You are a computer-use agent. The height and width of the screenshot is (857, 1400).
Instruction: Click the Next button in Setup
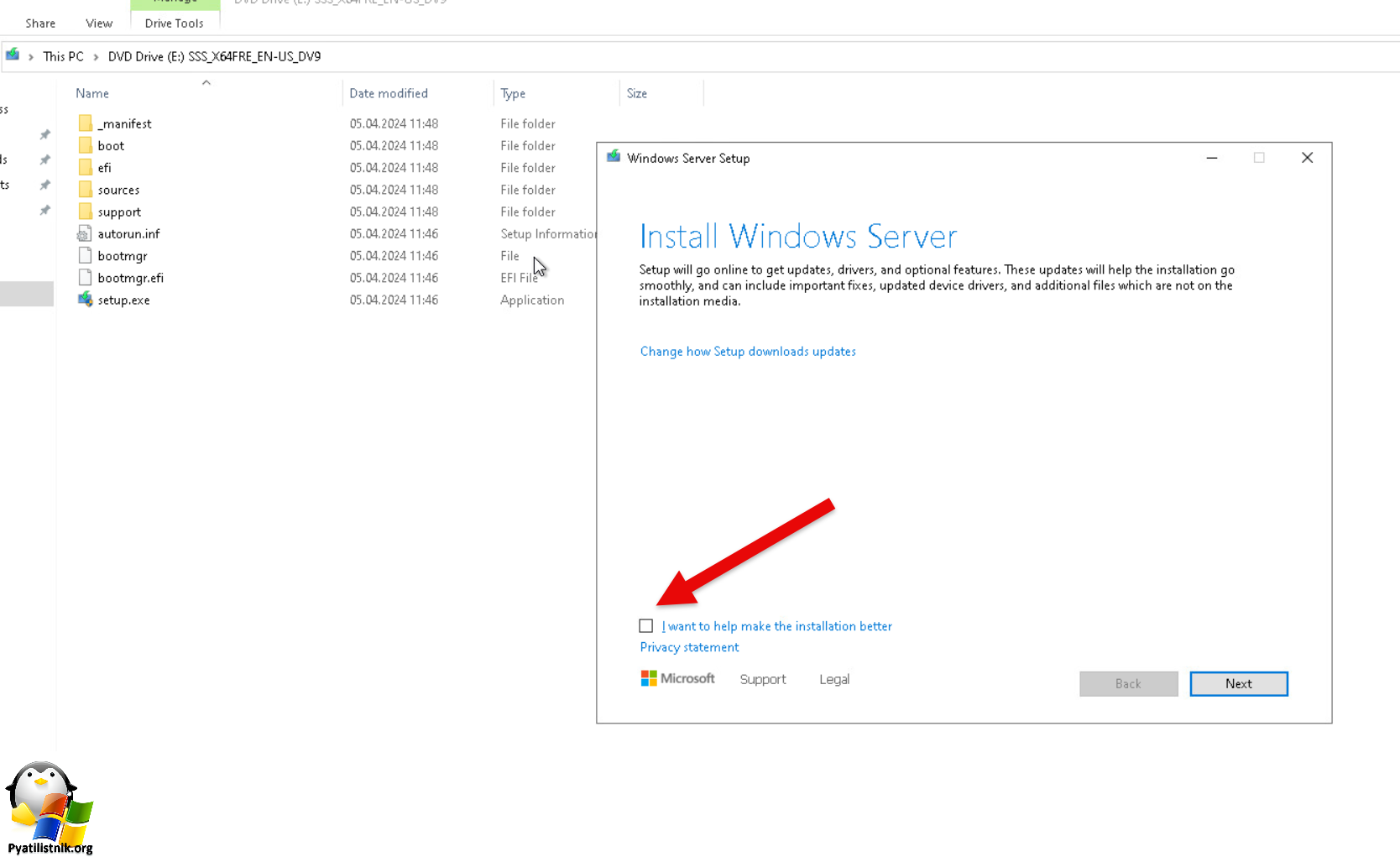1238,684
